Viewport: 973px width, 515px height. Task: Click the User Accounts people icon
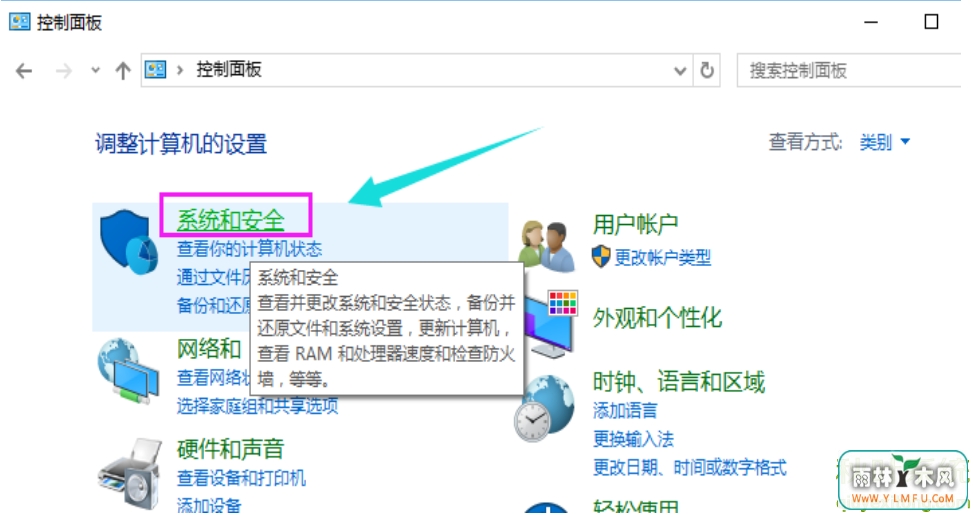pos(547,247)
